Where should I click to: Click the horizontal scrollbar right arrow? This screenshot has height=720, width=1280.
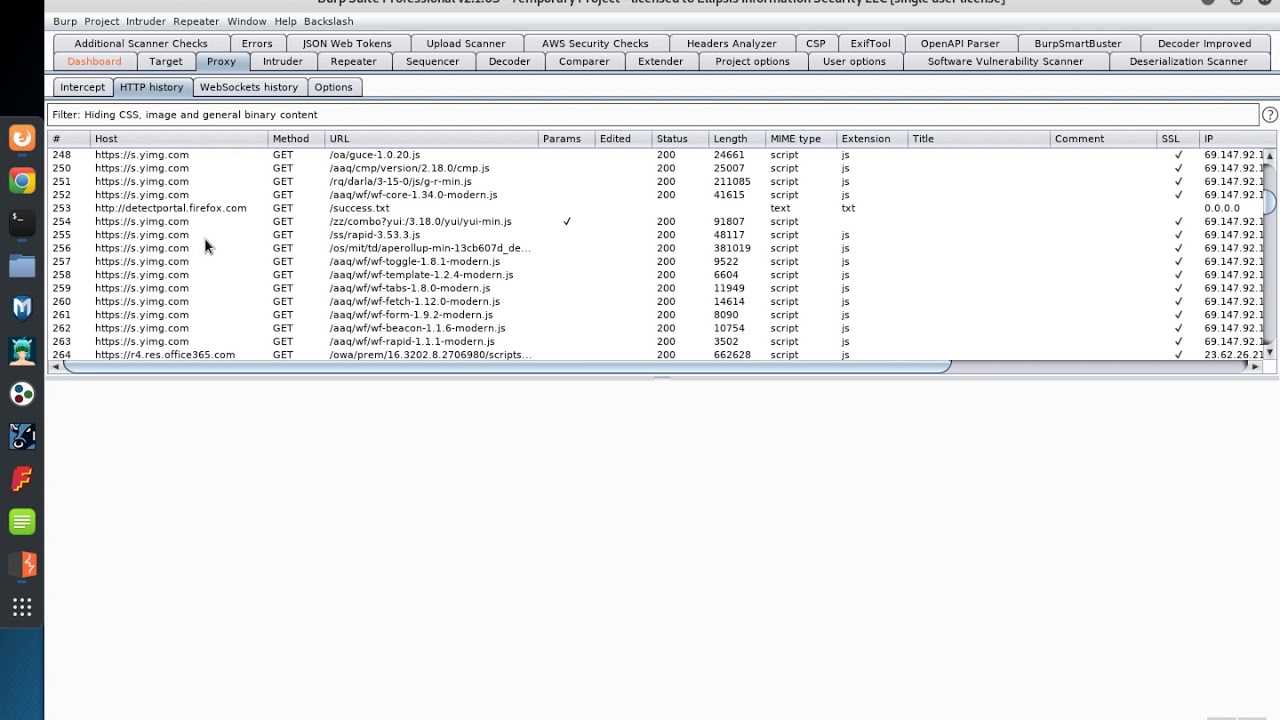pos(1255,367)
